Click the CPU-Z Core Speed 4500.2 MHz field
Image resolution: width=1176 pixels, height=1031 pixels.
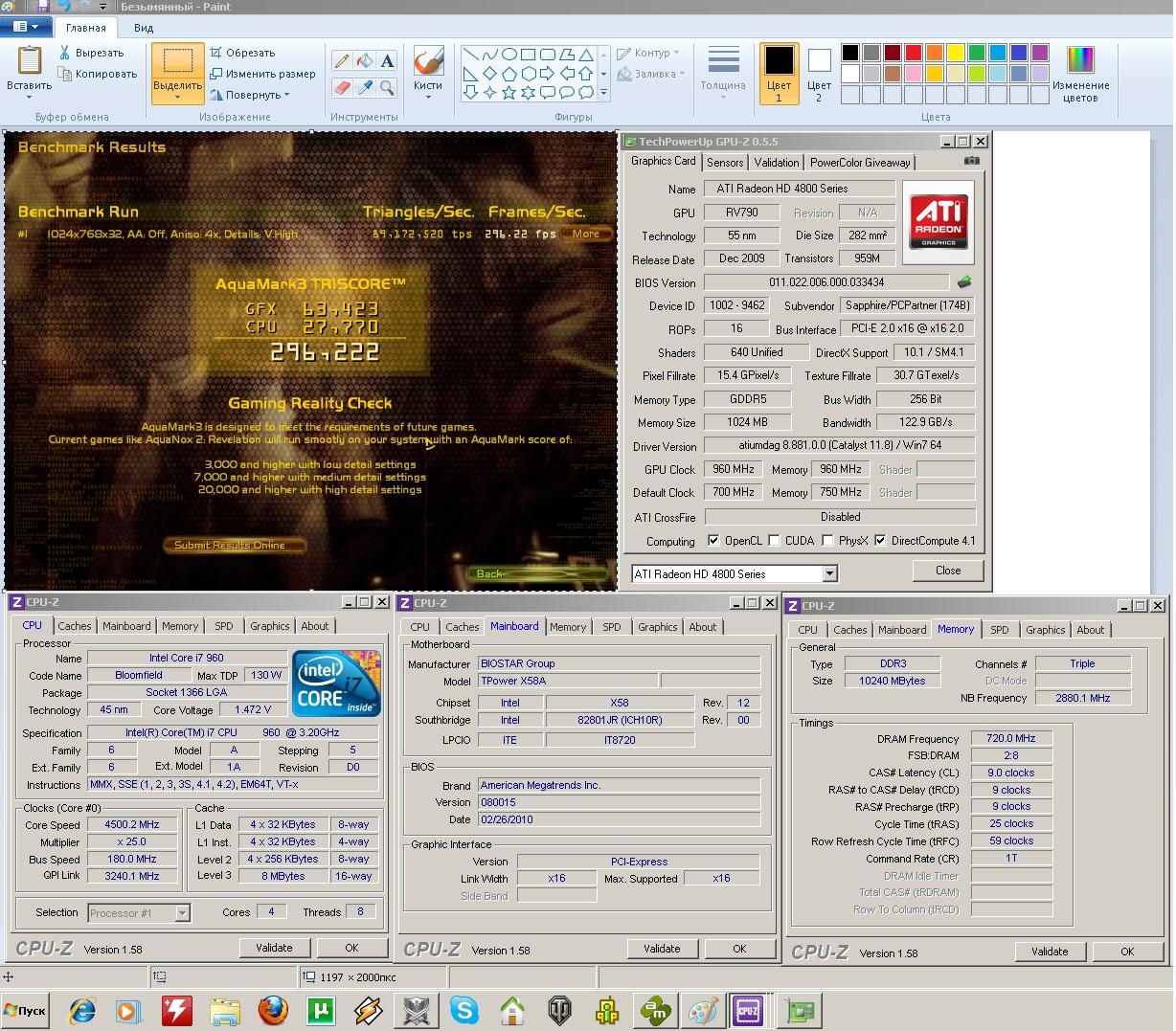tap(132, 824)
